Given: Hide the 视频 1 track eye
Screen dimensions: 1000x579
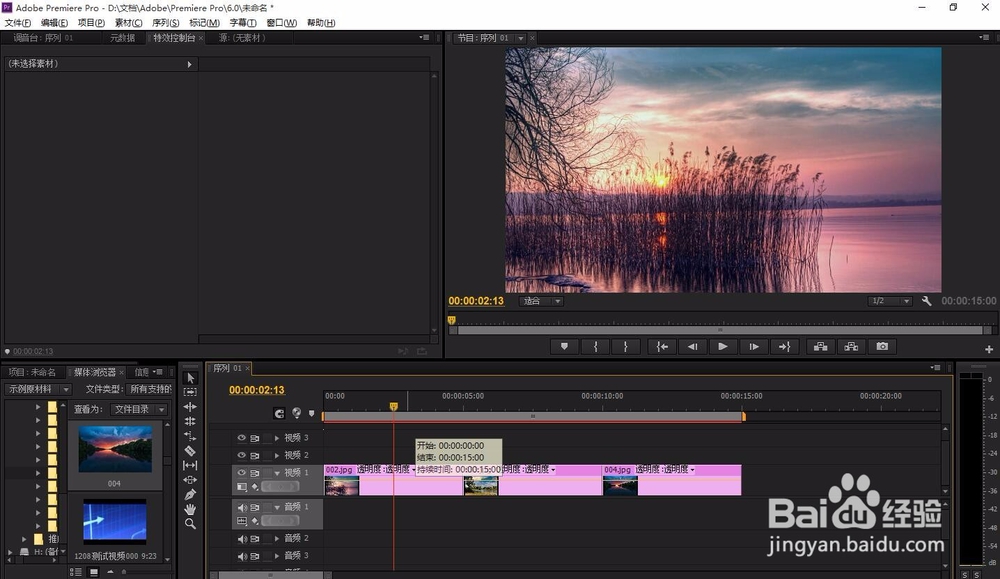Looking at the screenshot, I should 242,473.
